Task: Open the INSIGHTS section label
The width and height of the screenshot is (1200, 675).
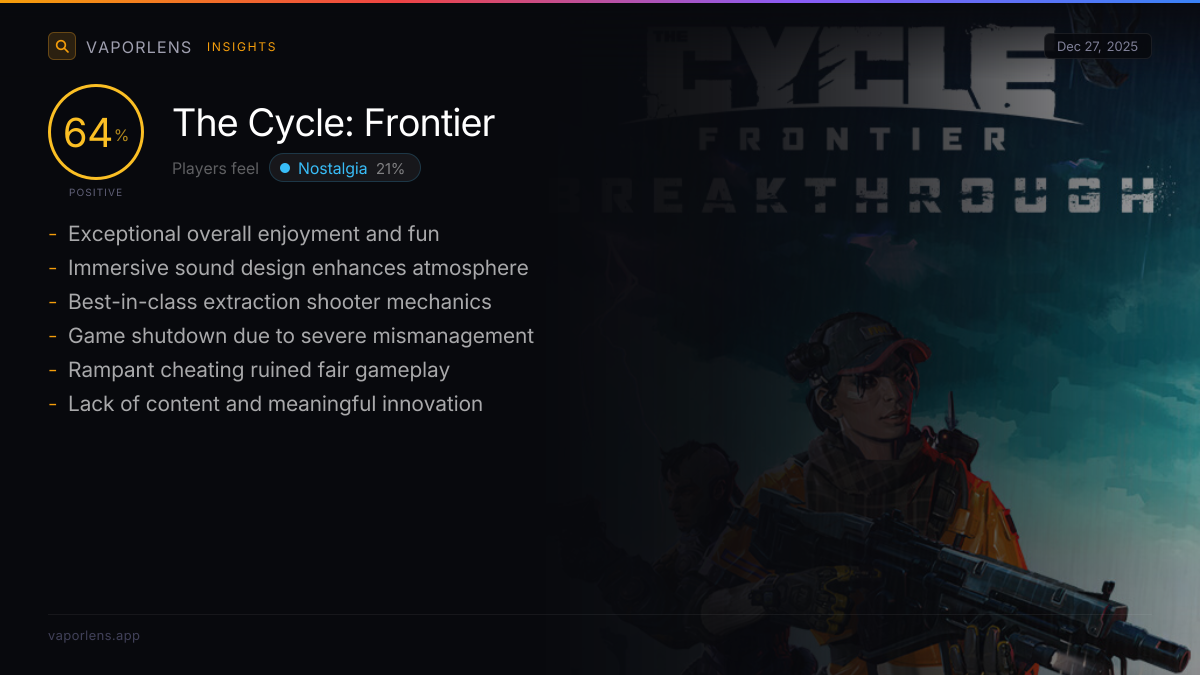Action: click(241, 47)
